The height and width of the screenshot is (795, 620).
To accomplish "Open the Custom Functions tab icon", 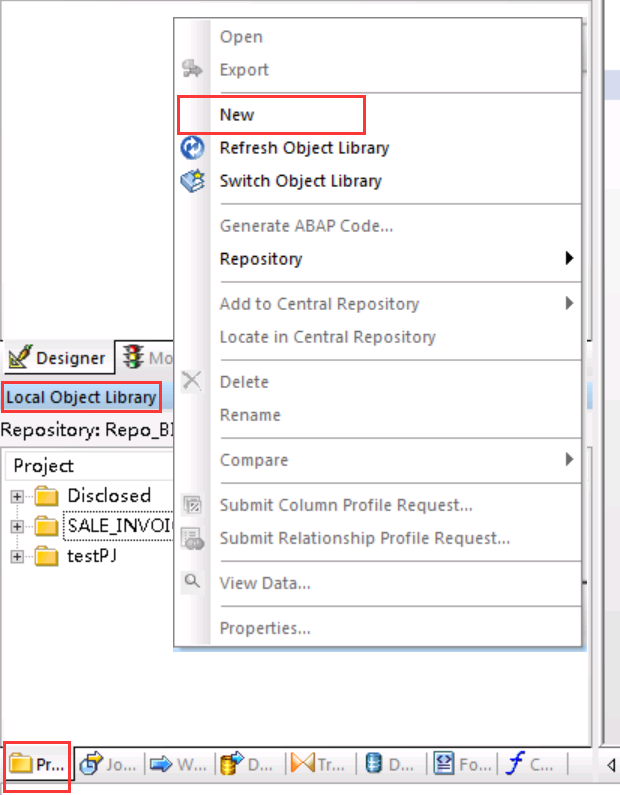I will tap(514, 765).
